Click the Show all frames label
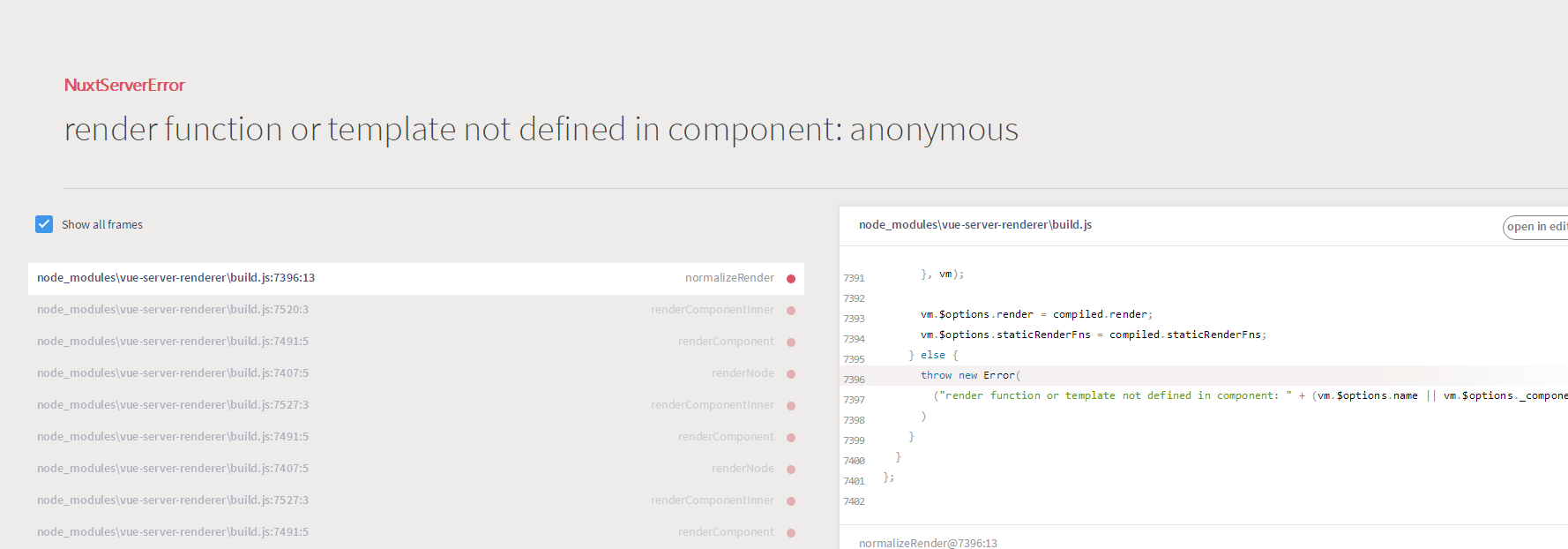The height and width of the screenshot is (549, 1568). (x=102, y=225)
